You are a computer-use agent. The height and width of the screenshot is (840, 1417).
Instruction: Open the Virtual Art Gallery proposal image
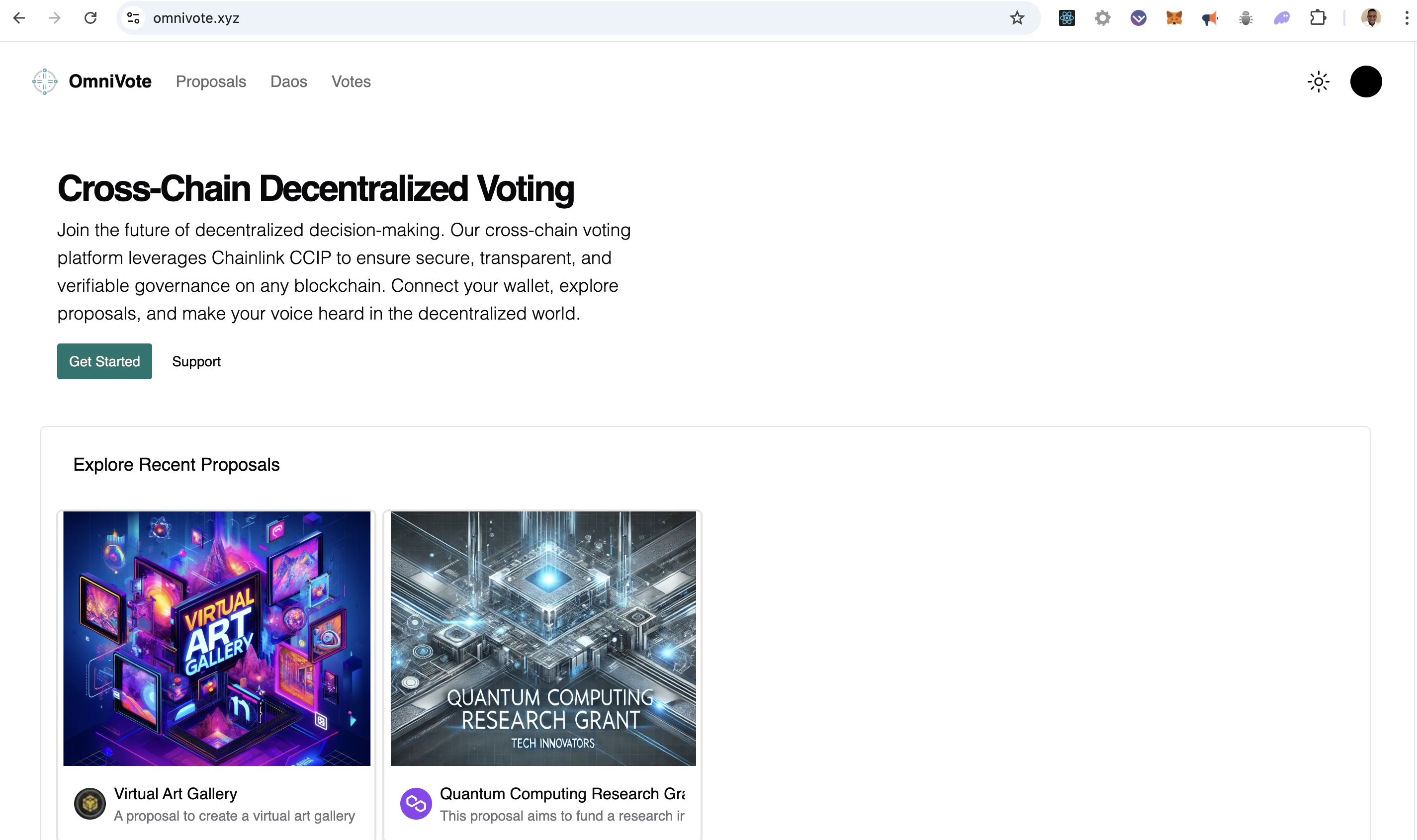coord(217,639)
